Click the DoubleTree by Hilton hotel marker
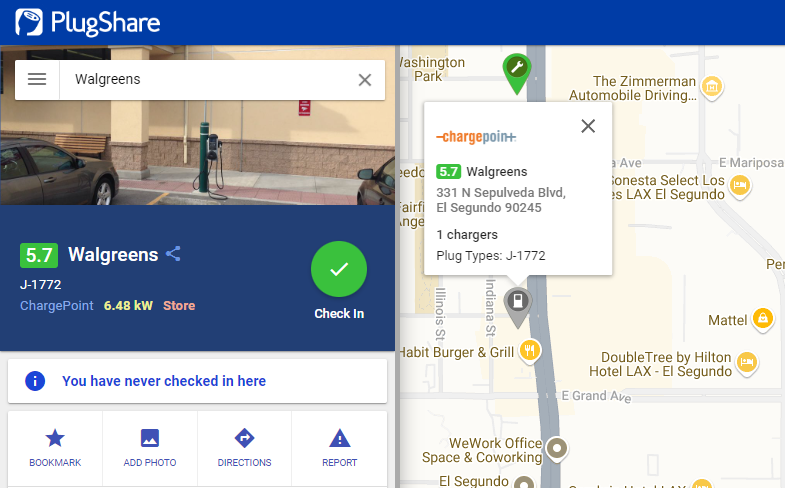 point(747,362)
